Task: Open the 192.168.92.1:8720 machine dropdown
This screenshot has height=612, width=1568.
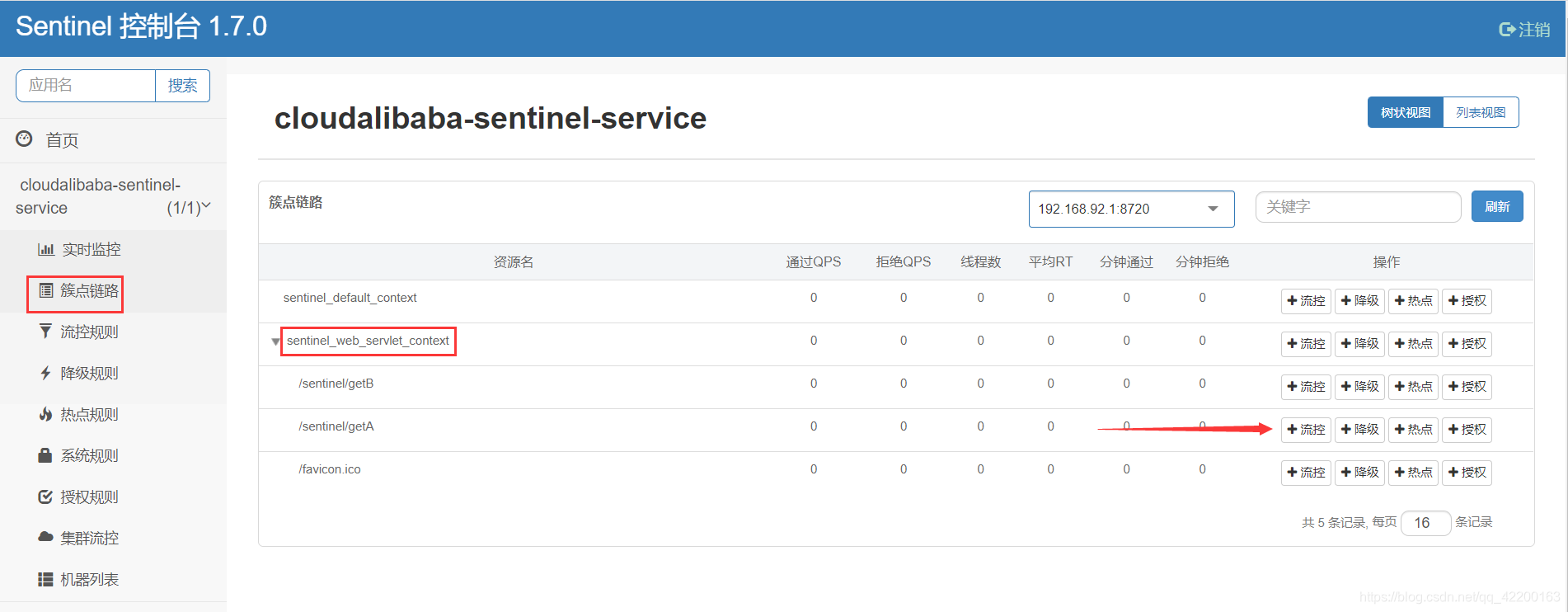Action: (x=1131, y=209)
